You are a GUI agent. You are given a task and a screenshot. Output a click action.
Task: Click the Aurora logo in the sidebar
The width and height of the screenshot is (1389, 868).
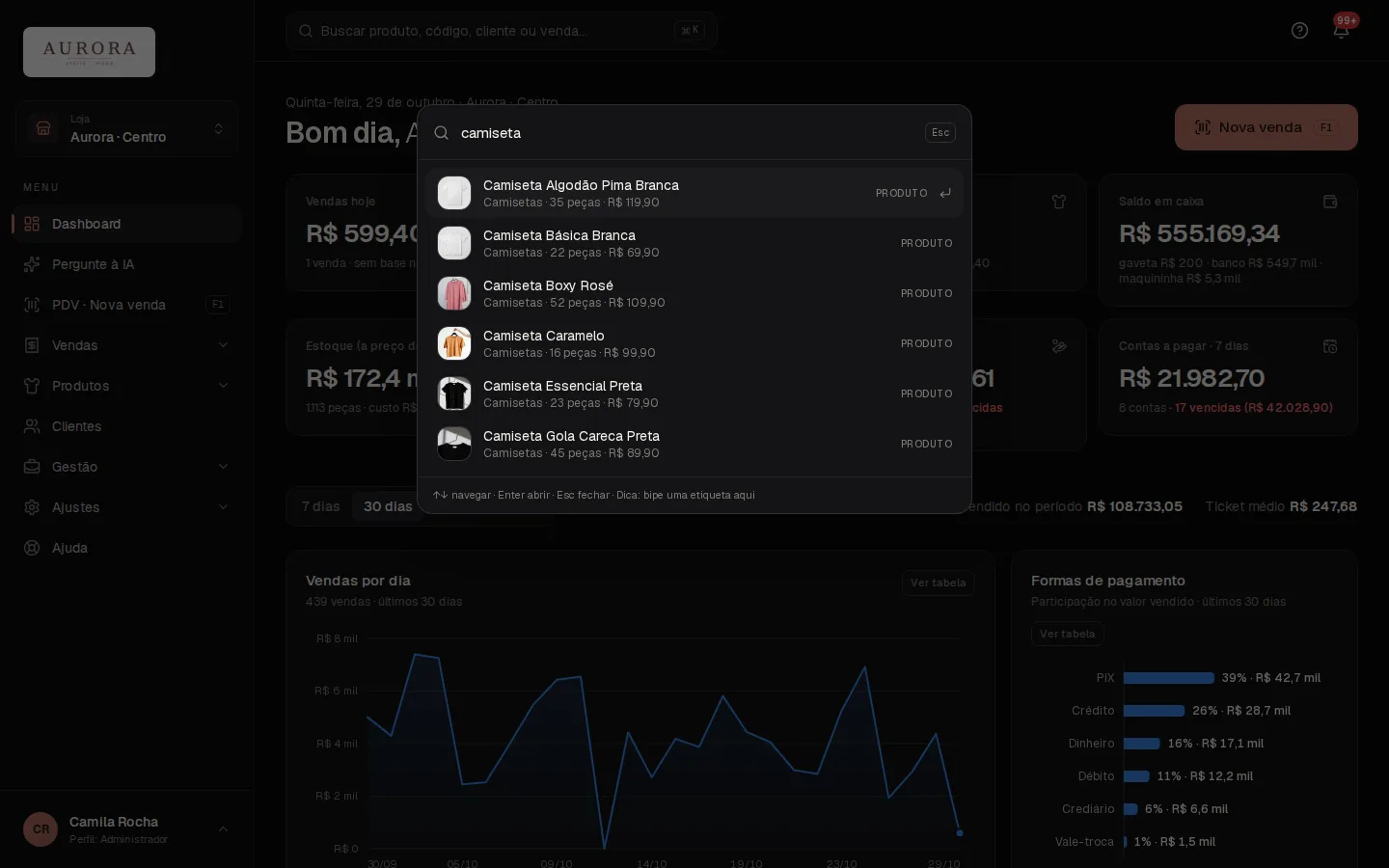pyautogui.click(x=89, y=52)
